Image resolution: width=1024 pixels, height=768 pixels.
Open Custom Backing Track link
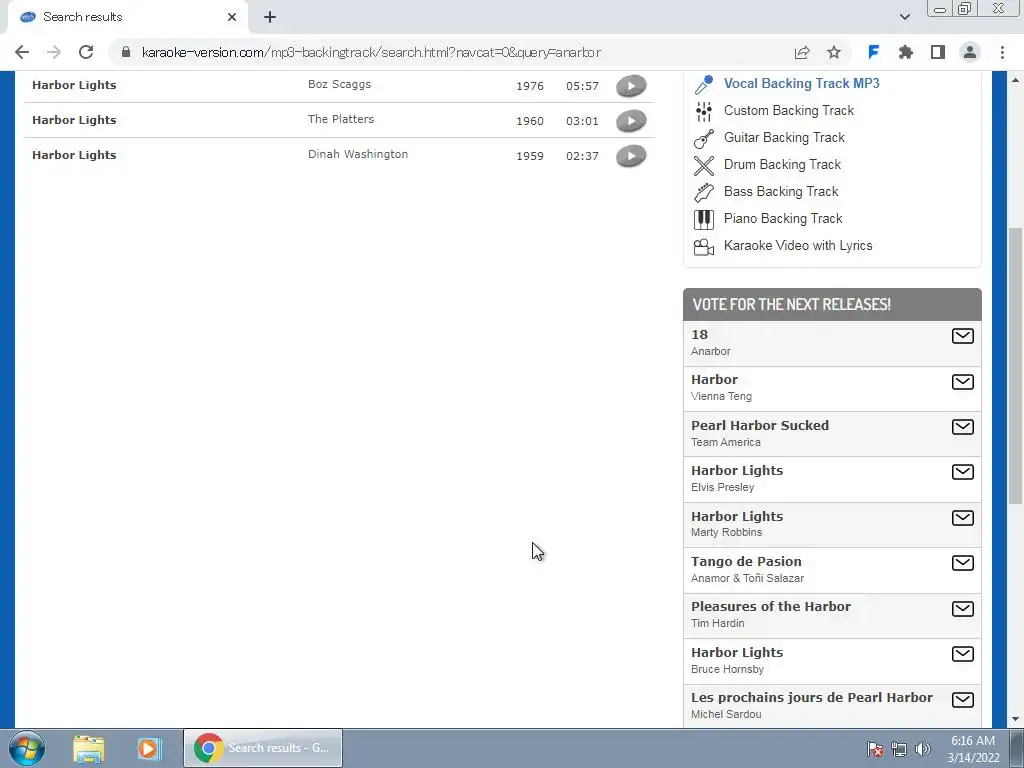coord(789,110)
